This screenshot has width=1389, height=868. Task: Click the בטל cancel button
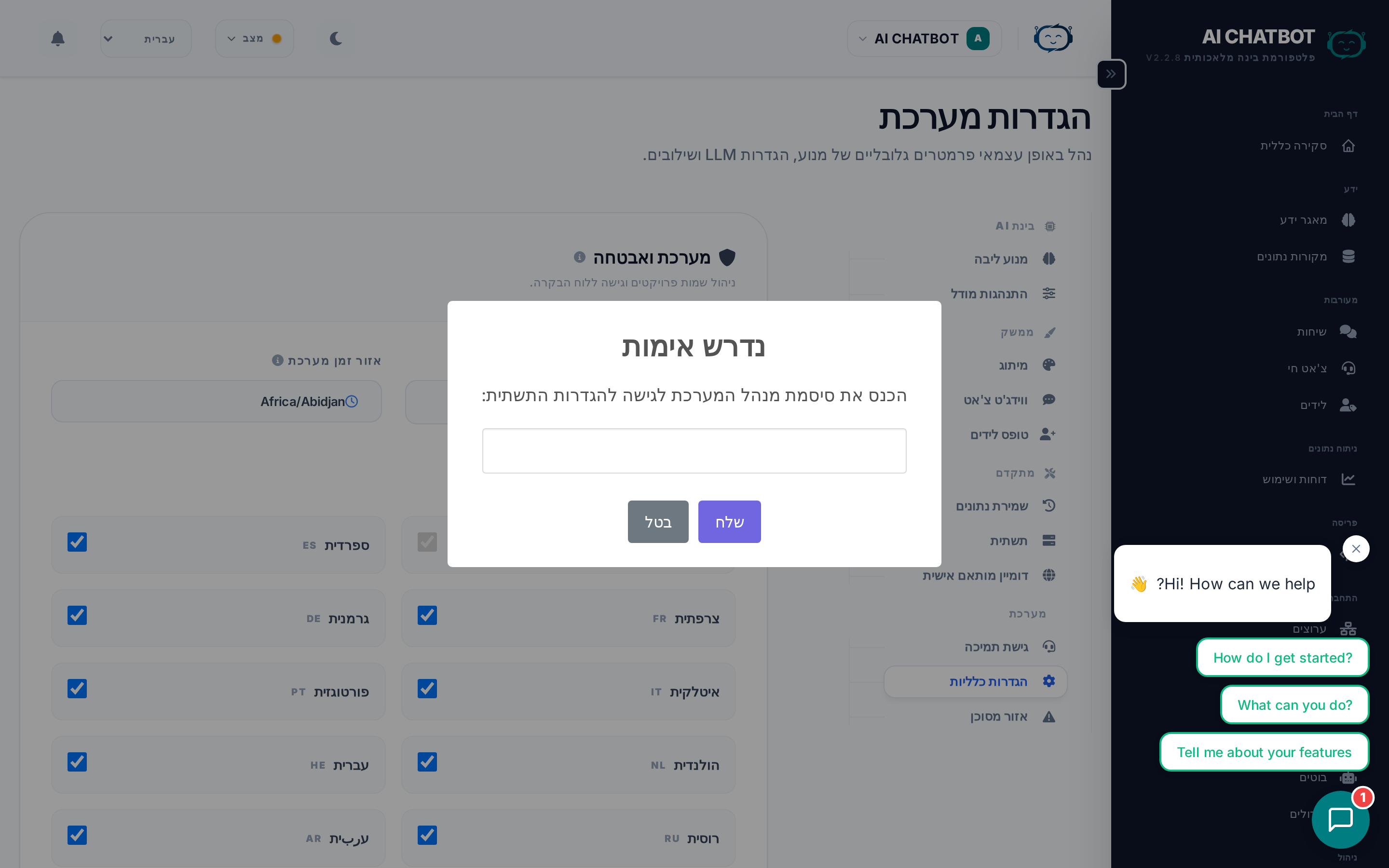(x=658, y=522)
